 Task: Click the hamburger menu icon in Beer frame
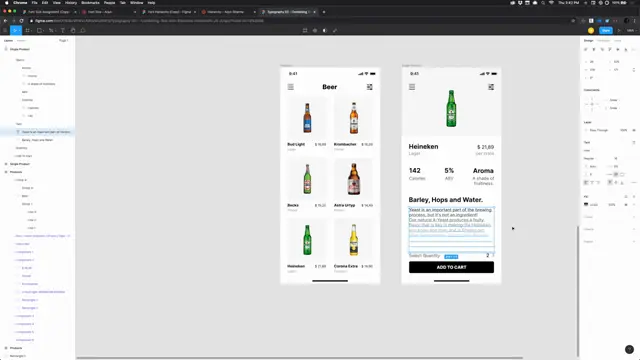coord(291,87)
